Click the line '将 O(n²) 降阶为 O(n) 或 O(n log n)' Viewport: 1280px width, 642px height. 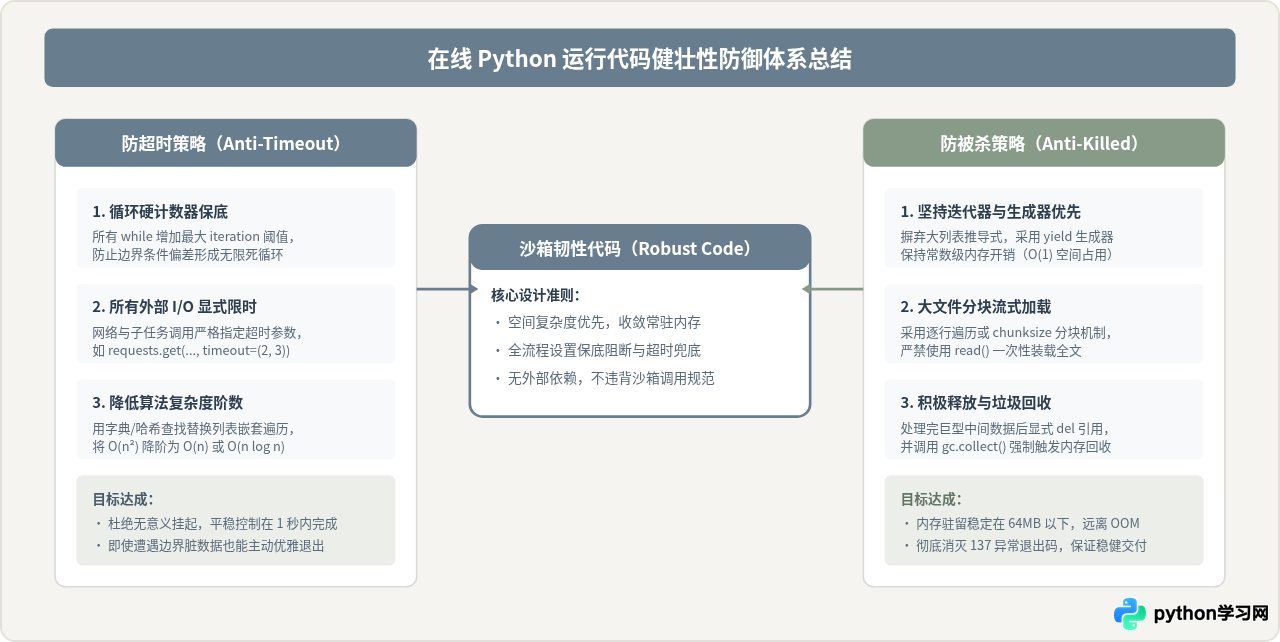pyautogui.click(x=188, y=447)
